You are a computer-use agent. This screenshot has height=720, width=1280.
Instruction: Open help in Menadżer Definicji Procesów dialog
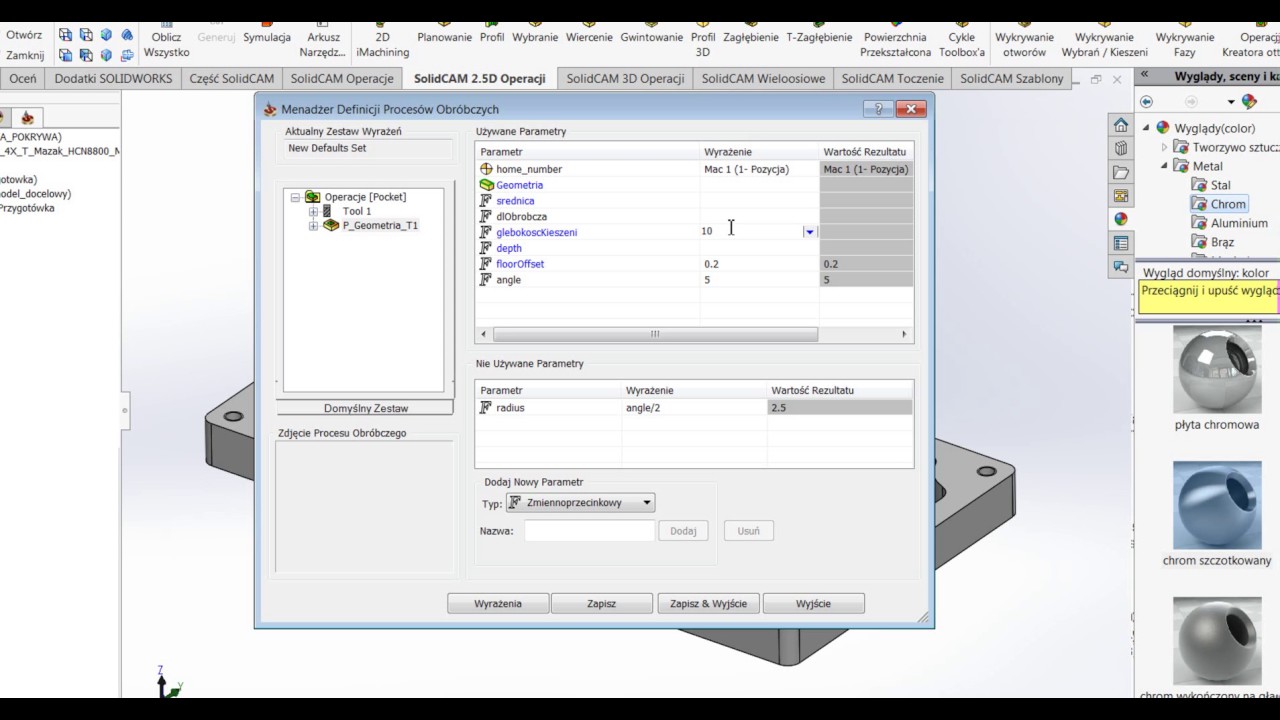[x=878, y=109]
